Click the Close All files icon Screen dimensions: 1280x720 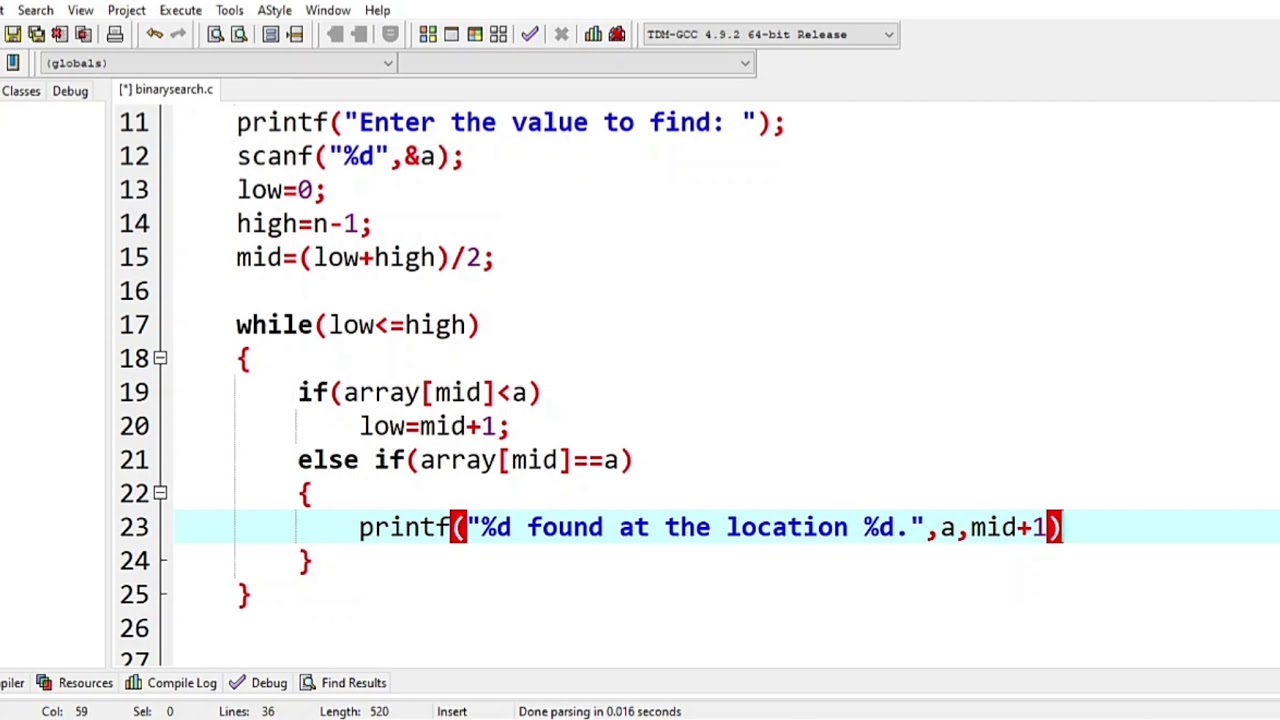[x=83, y=34]
